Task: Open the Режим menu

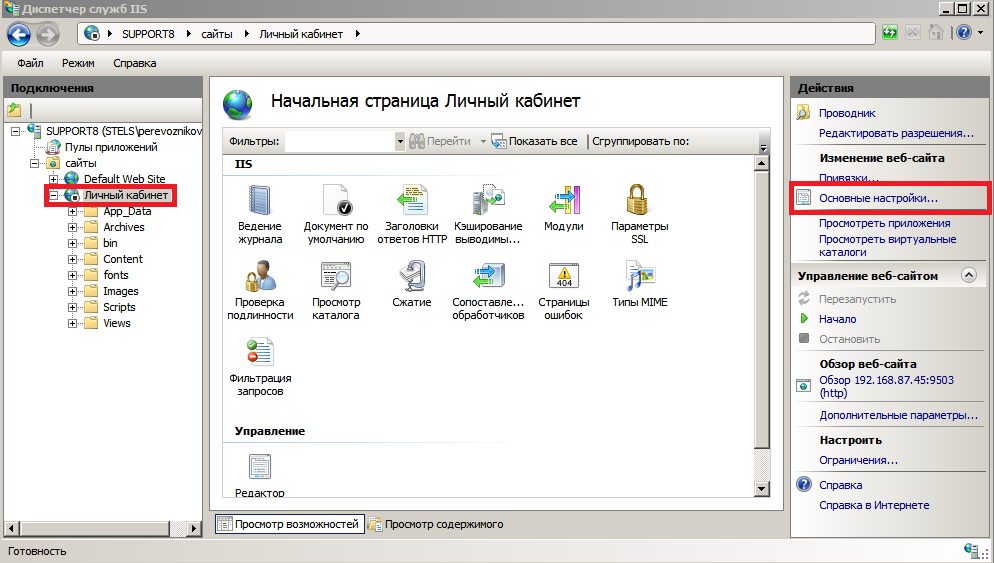Action: click(78, 63)
